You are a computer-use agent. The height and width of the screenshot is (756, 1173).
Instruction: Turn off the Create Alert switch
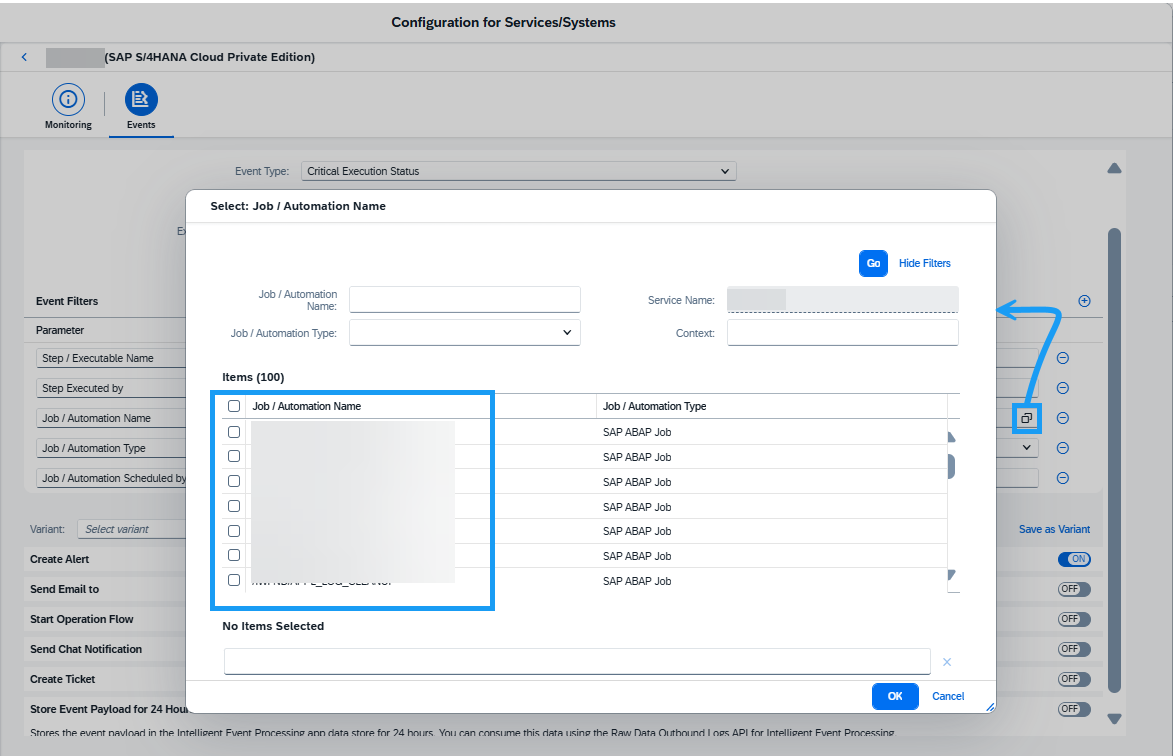tap(1074, 559)
